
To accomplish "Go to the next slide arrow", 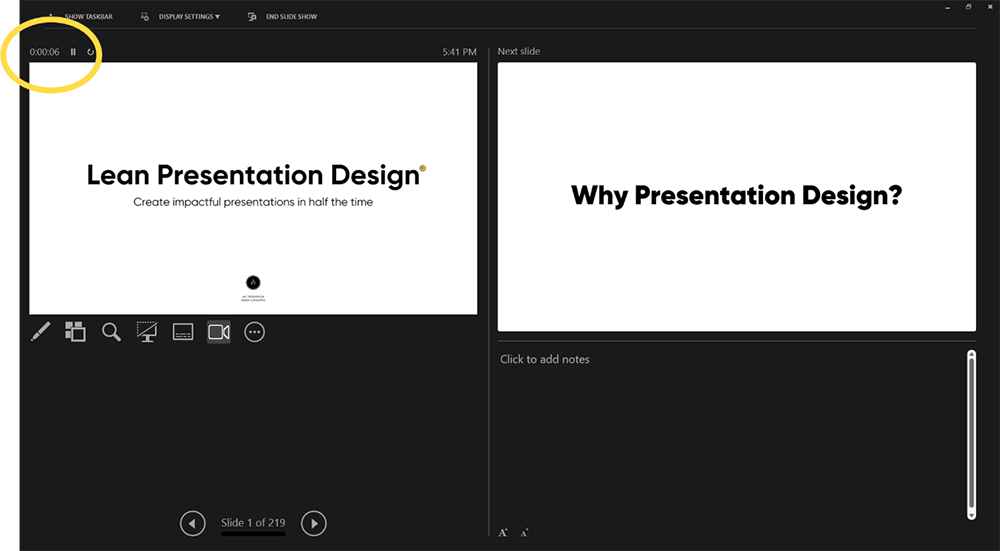I will 314,523.
